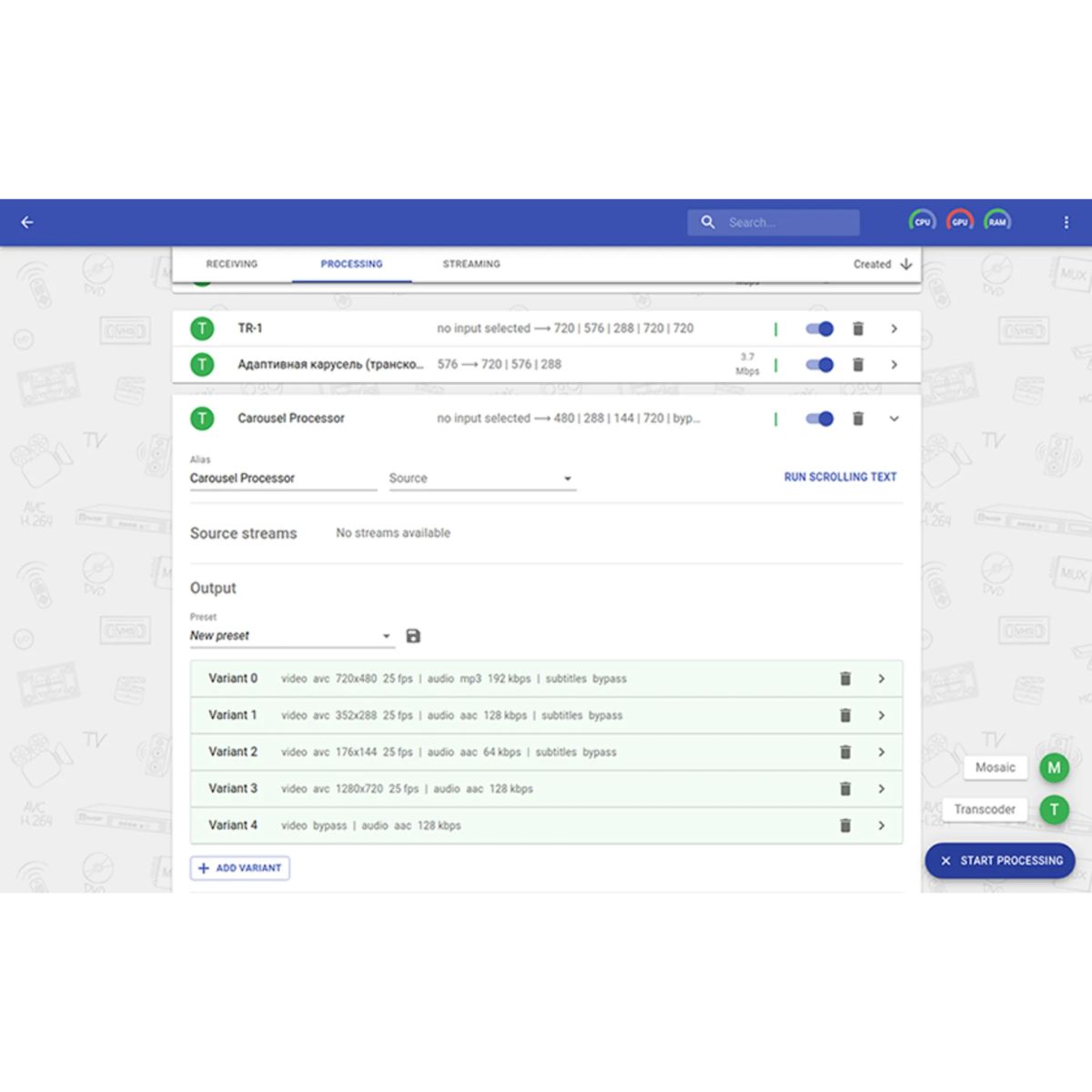The height and width of the screenshot is (1092, 1092).
Task: Switch to the Receiving tab
Action: coord(231,264)
